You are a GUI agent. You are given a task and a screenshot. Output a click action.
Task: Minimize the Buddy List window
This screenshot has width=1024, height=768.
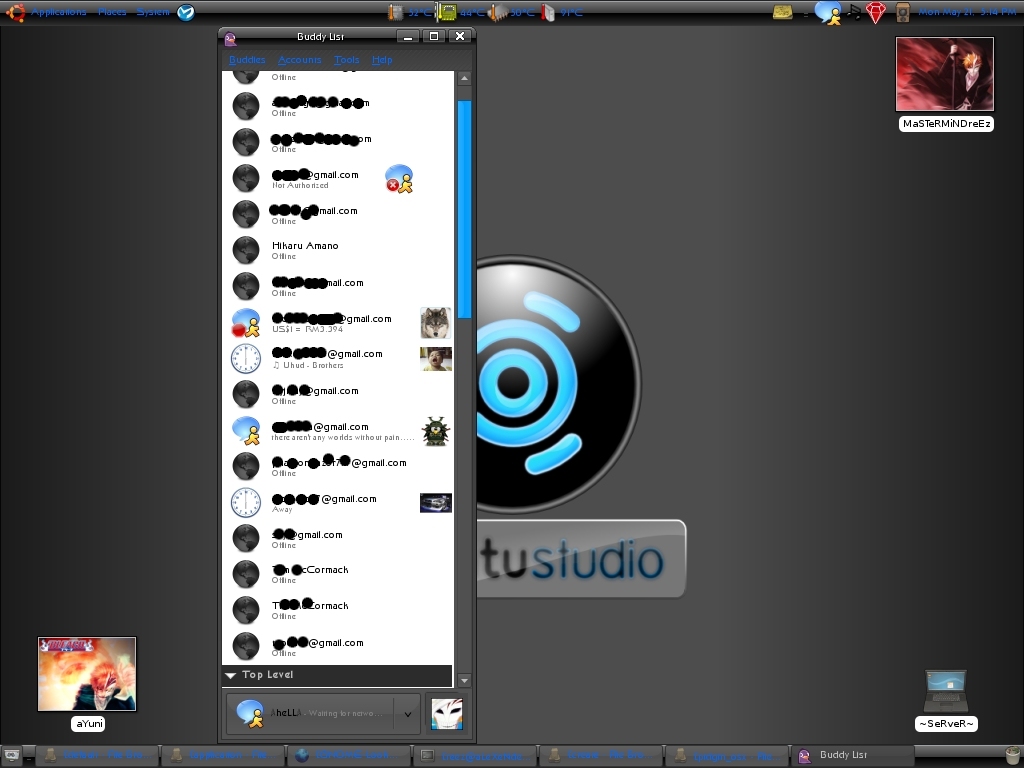point(408,37)
